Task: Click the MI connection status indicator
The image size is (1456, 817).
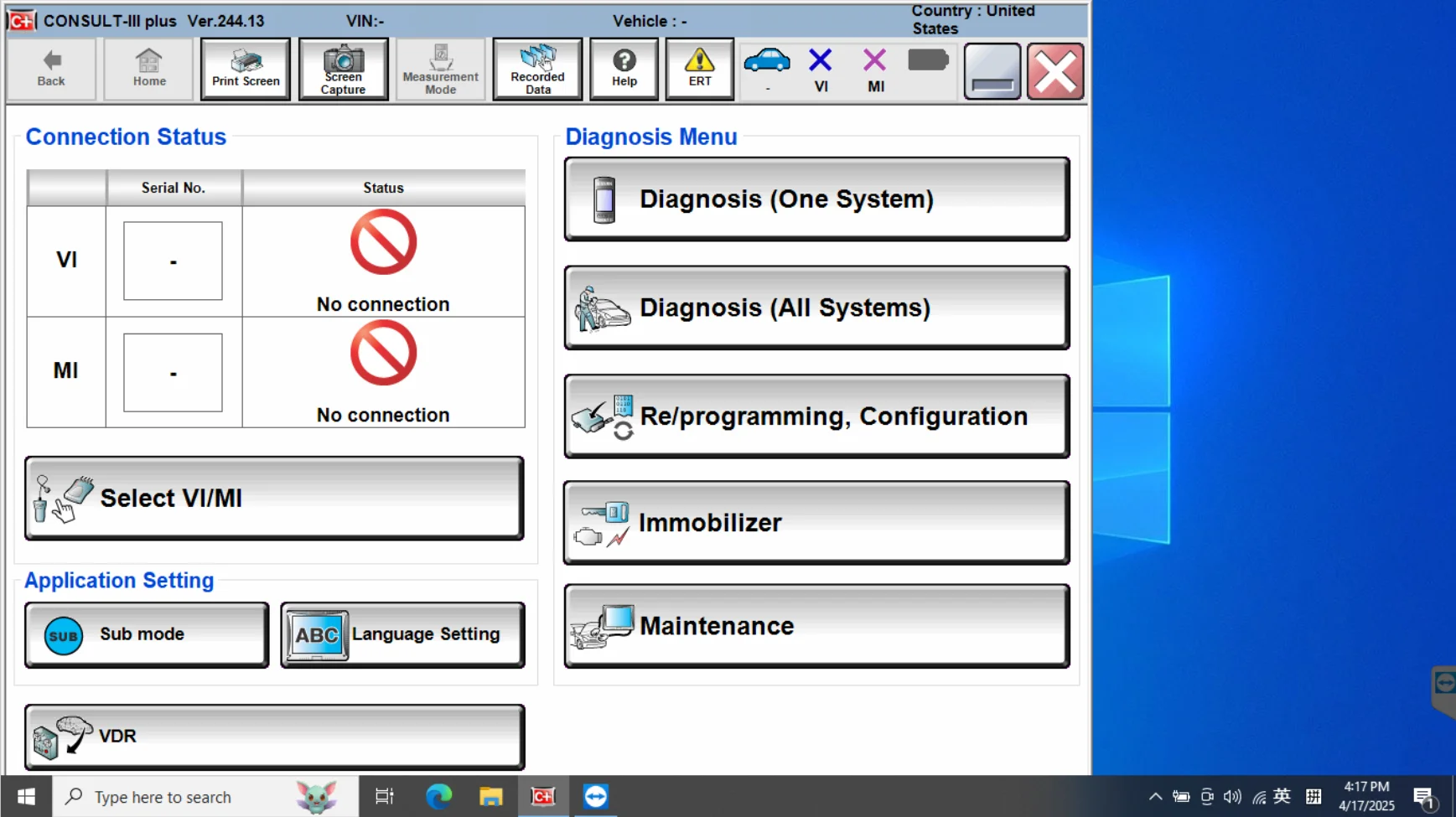Action: pyautogui.click(x=875, y=69)
